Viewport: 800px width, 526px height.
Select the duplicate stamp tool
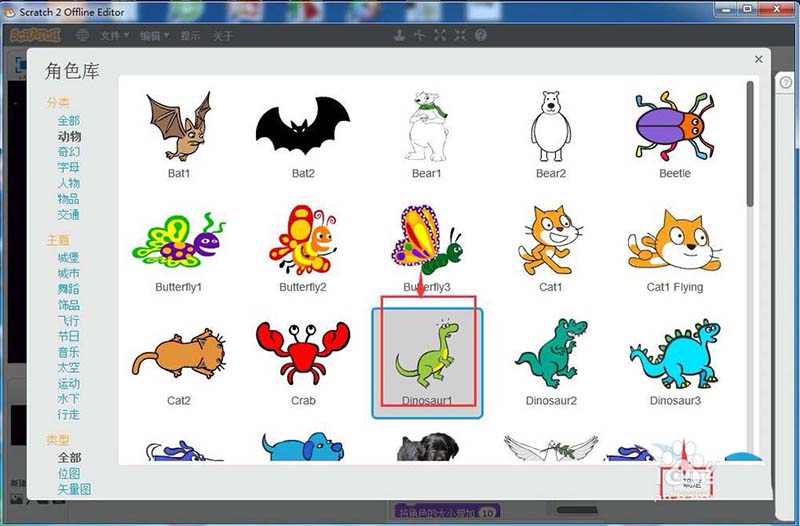[399, 35]
